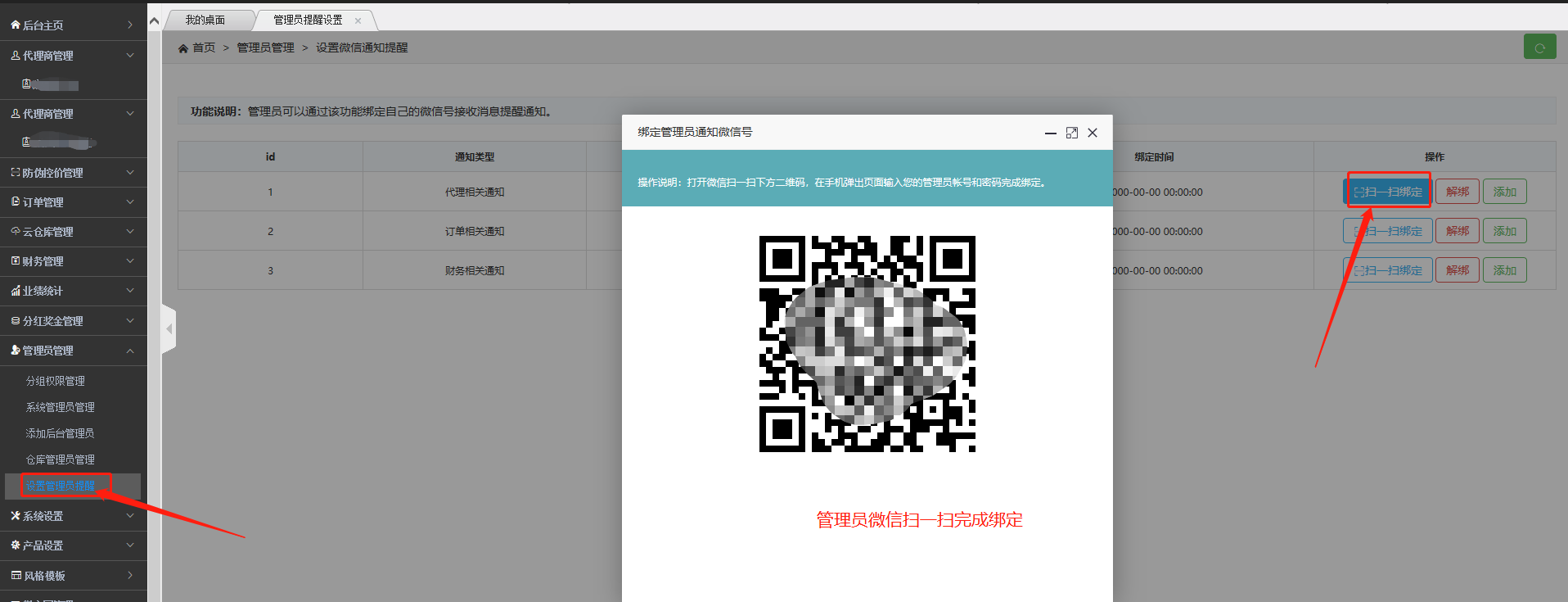Open 系统管理员管理 in the sidebar

pos(61,407)
